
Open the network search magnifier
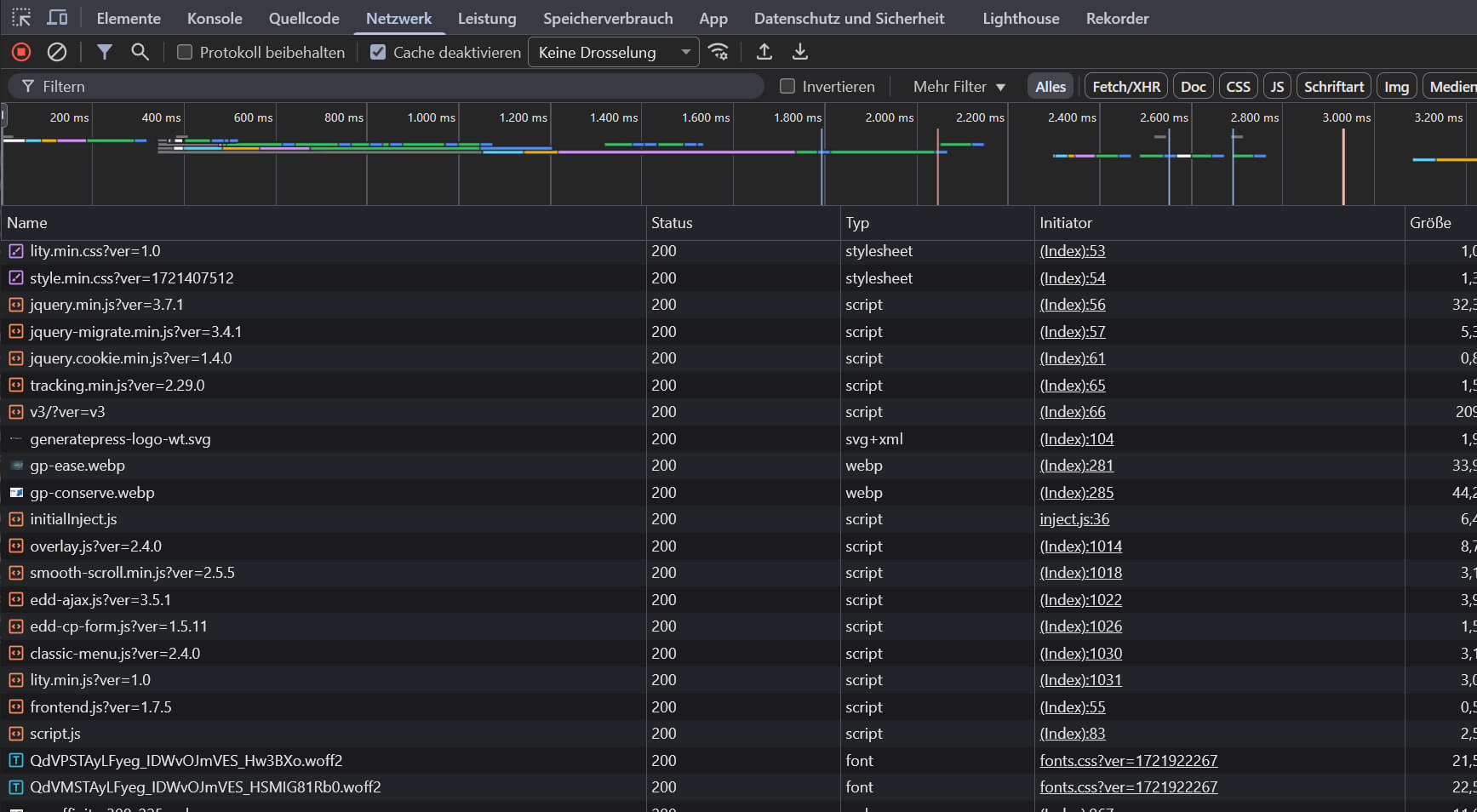click(x=140, y=52)
